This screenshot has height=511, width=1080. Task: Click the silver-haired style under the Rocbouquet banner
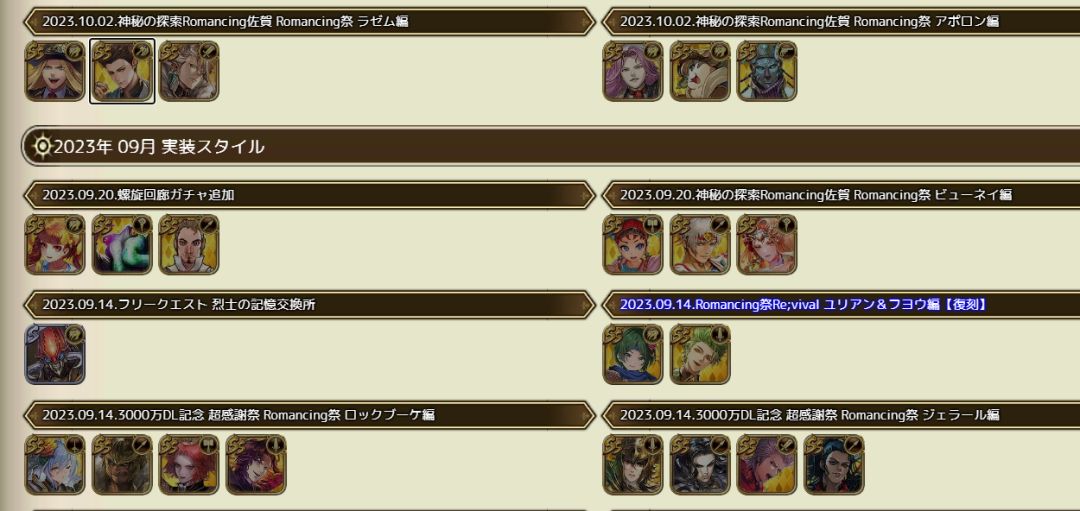click(x=55, y=464)
